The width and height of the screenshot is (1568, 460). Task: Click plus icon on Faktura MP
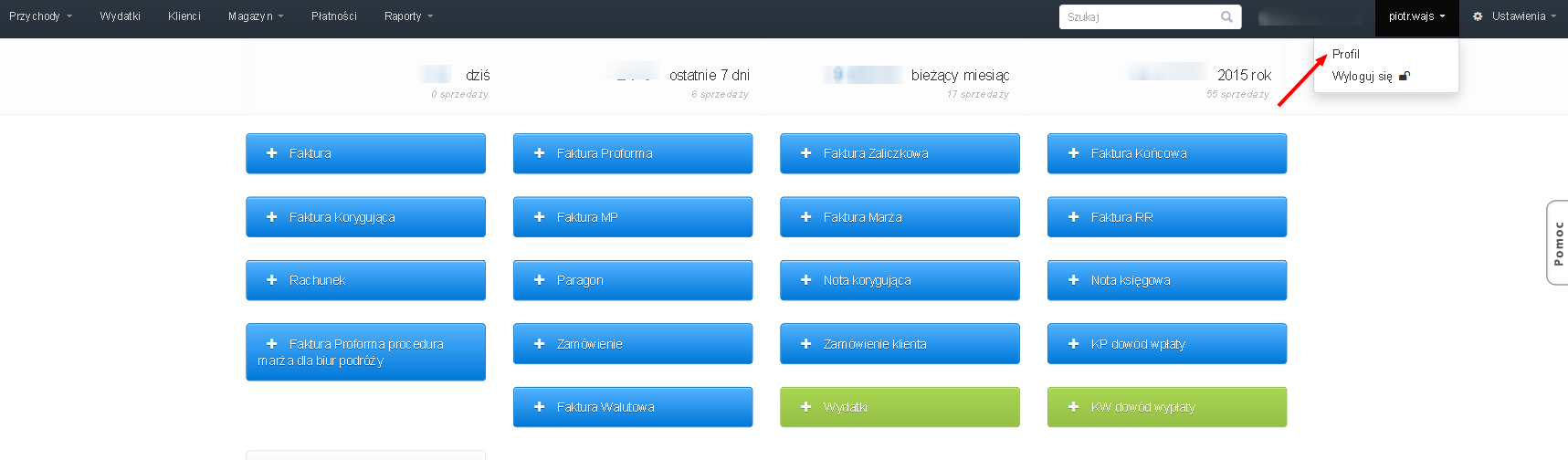pos(539,217)
